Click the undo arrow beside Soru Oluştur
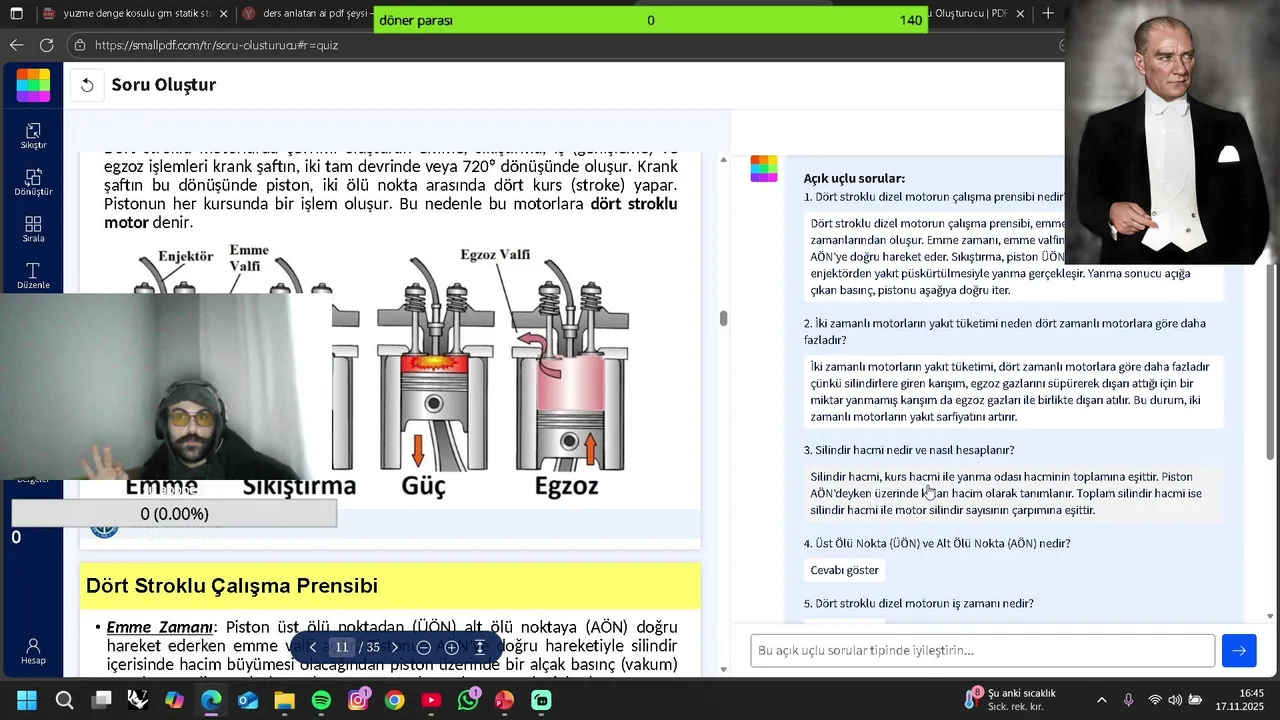 click(87, 85)
